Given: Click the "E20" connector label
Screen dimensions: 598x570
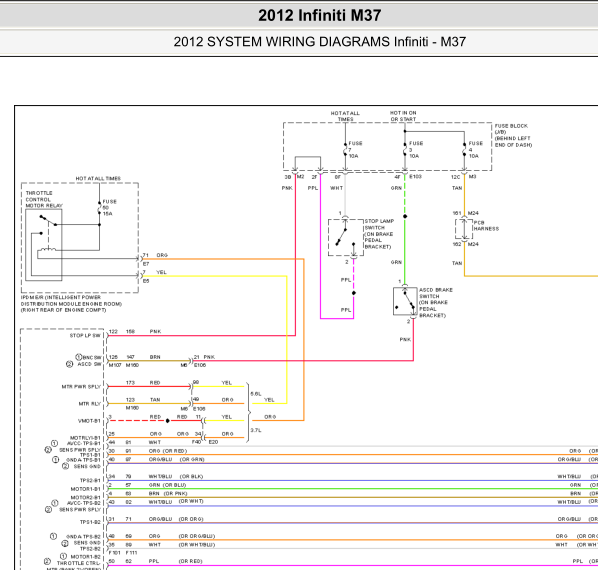Looking at the screenshot, I should point(213,442).
